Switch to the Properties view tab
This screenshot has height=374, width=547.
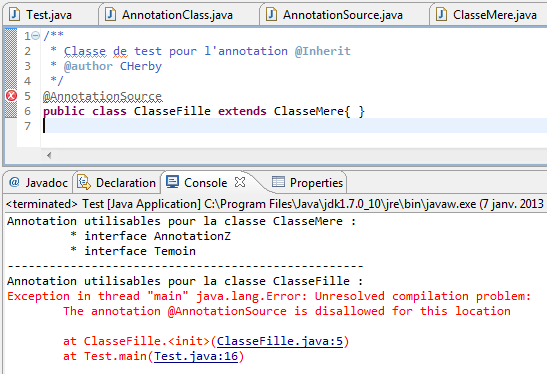tap(308, 182)
